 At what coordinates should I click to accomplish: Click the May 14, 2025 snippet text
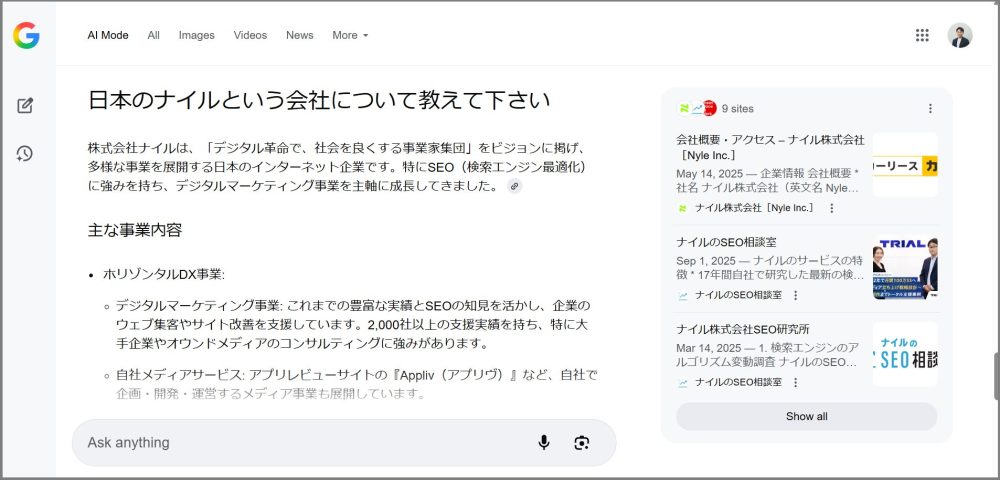click(x=768, y=180)
